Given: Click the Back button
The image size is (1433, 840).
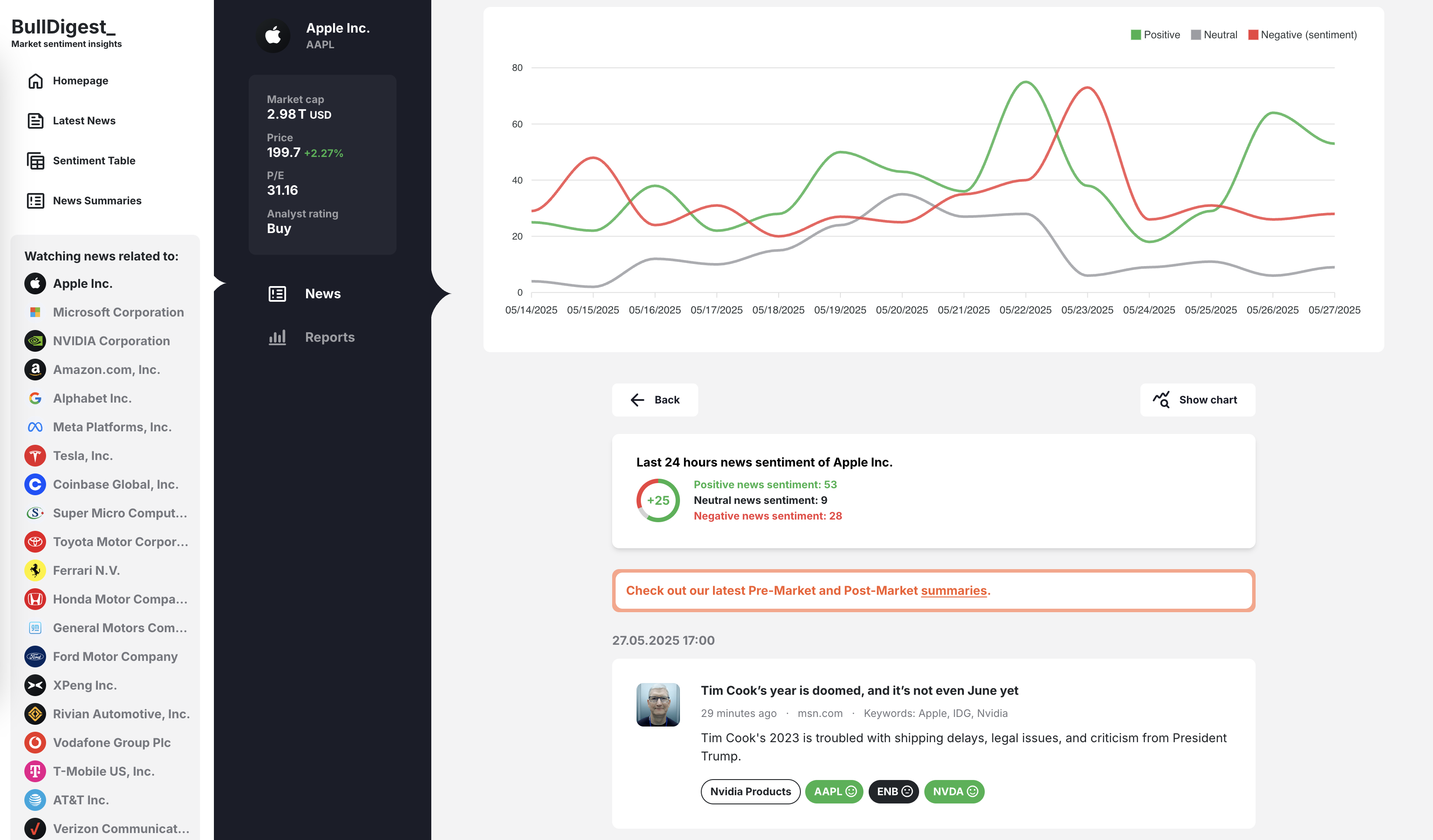Looking at the screenshot, I should 654,400.
